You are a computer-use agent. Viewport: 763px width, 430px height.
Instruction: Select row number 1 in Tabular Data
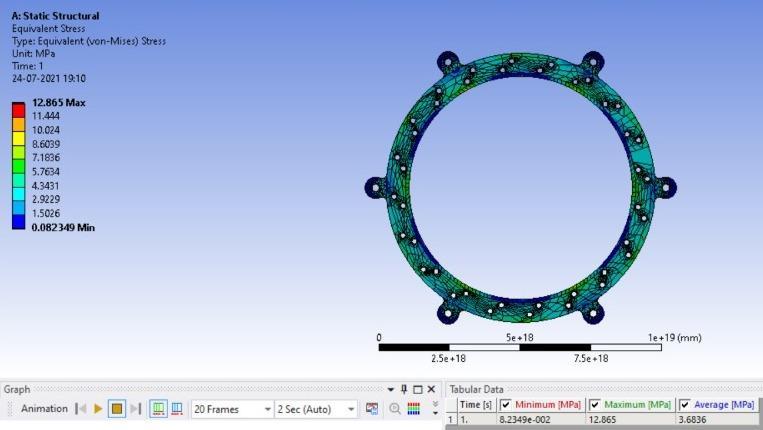[451, 420]
